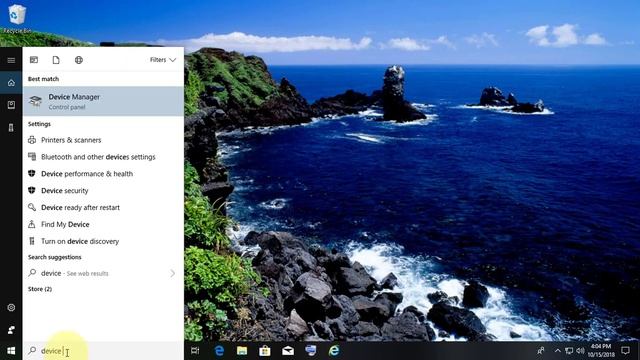Open the Action Center notifications icon
Viewport: 640px width, 360px height.
[x=625, y=351]
